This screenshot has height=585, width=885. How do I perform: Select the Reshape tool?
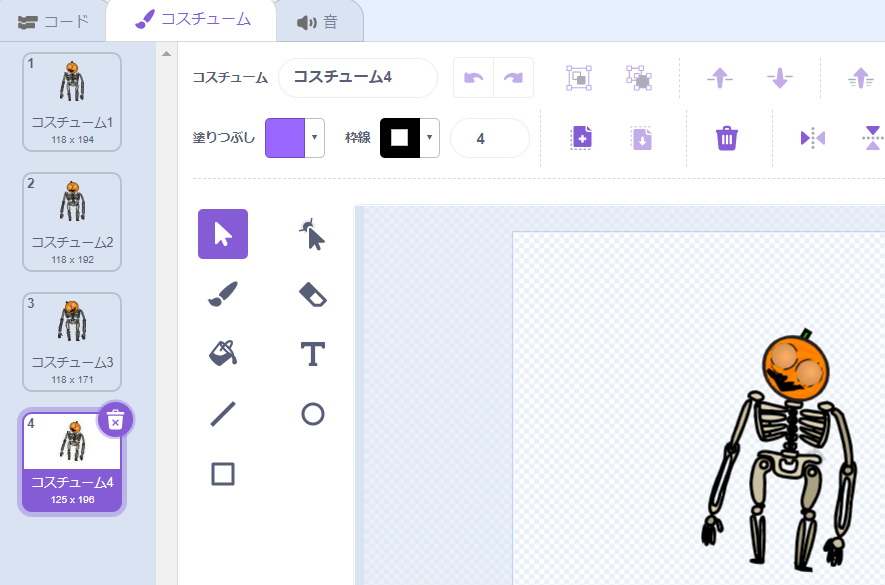(x=312, y=234)
